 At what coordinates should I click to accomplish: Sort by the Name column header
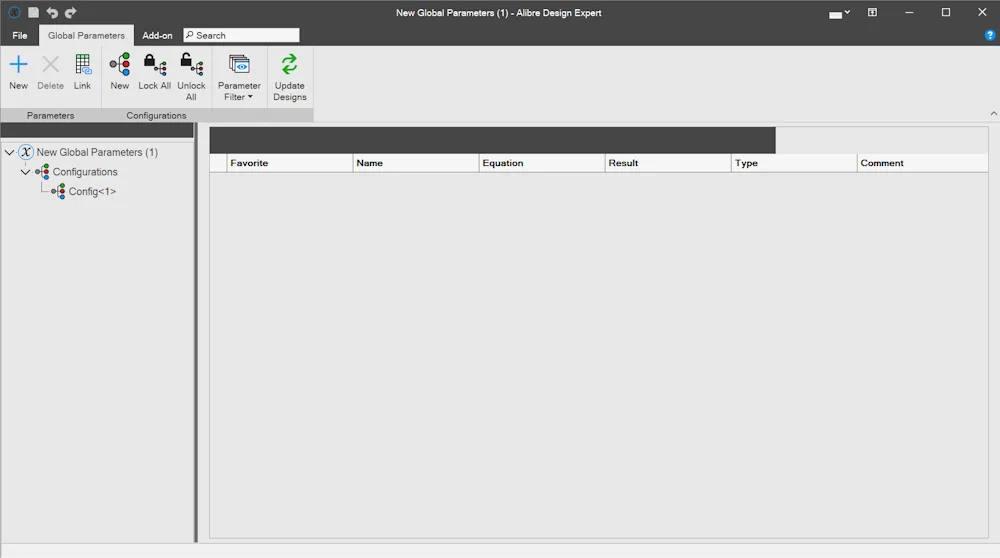point(415,163)
